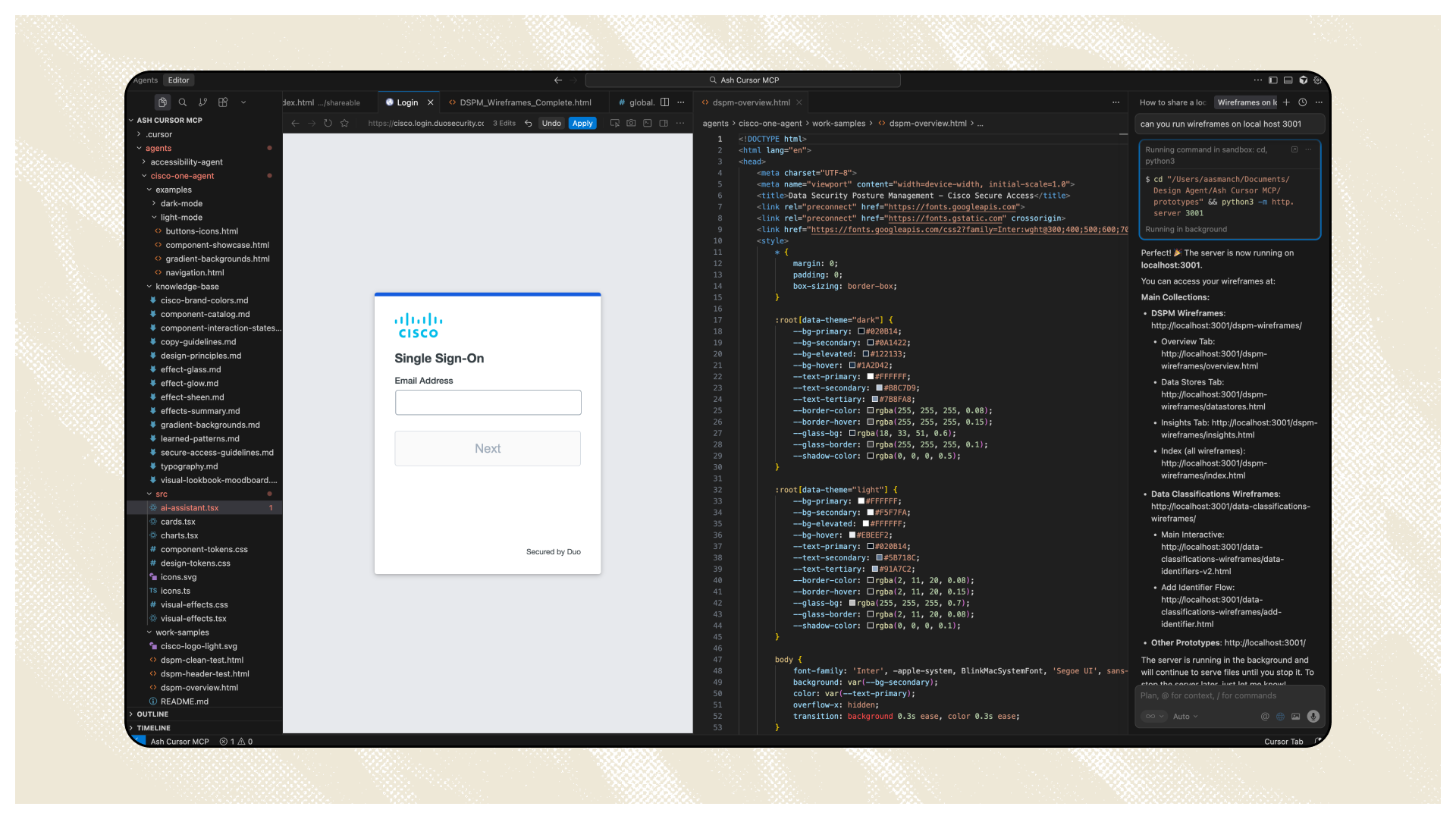1456x819 pixels.
Task: Apply the 3 edits
Action: (x=582, y=123)
